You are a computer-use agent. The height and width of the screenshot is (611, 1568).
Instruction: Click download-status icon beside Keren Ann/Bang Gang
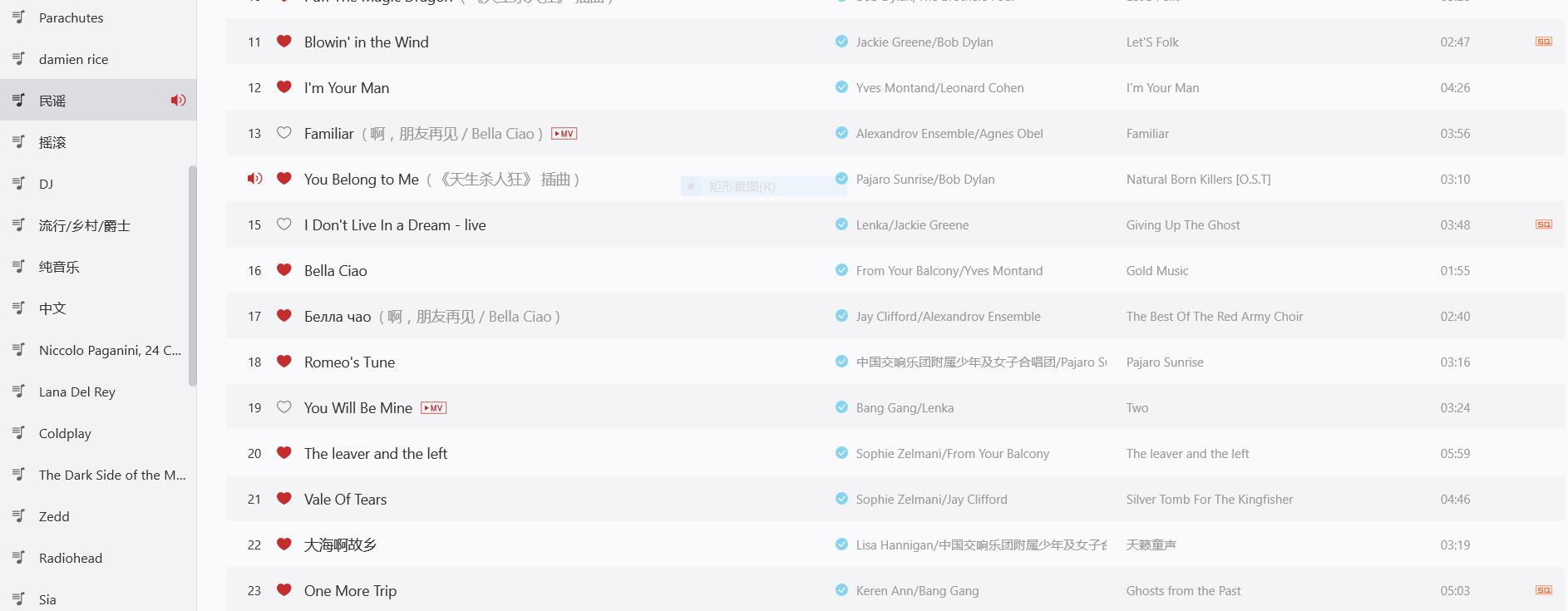tap(841, 590)
